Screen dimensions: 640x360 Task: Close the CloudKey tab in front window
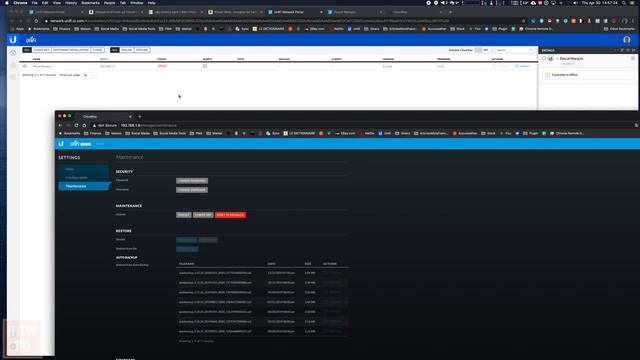coord(130,117)
